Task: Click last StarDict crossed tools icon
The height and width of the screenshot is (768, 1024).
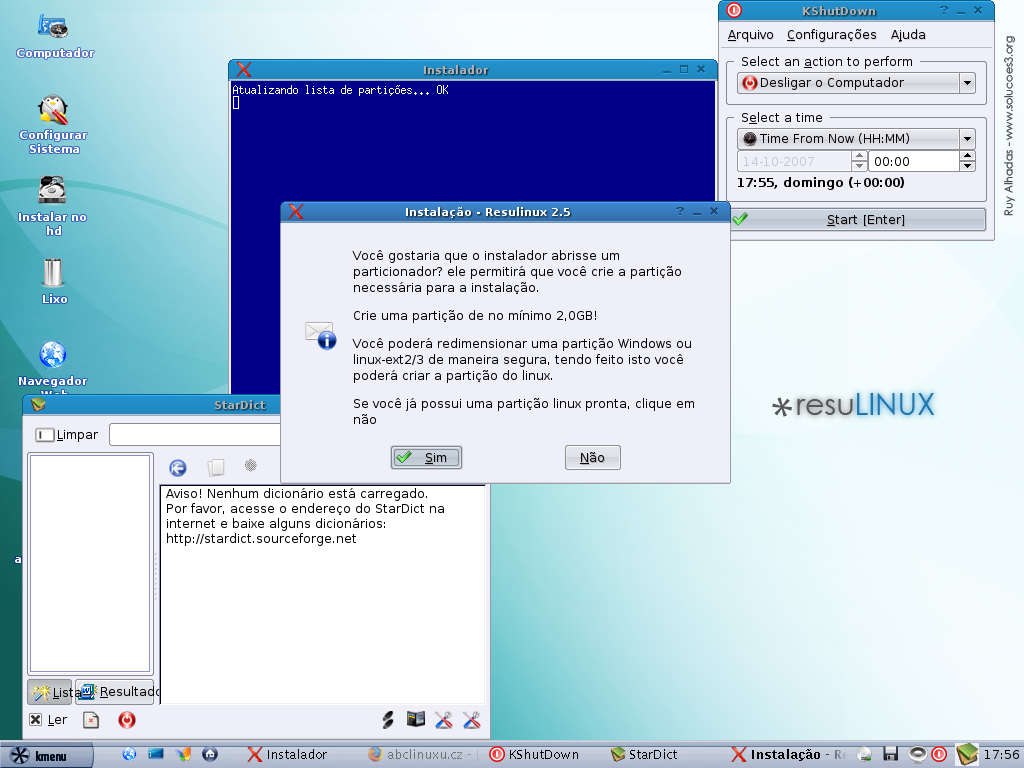Action: (472, 720)
